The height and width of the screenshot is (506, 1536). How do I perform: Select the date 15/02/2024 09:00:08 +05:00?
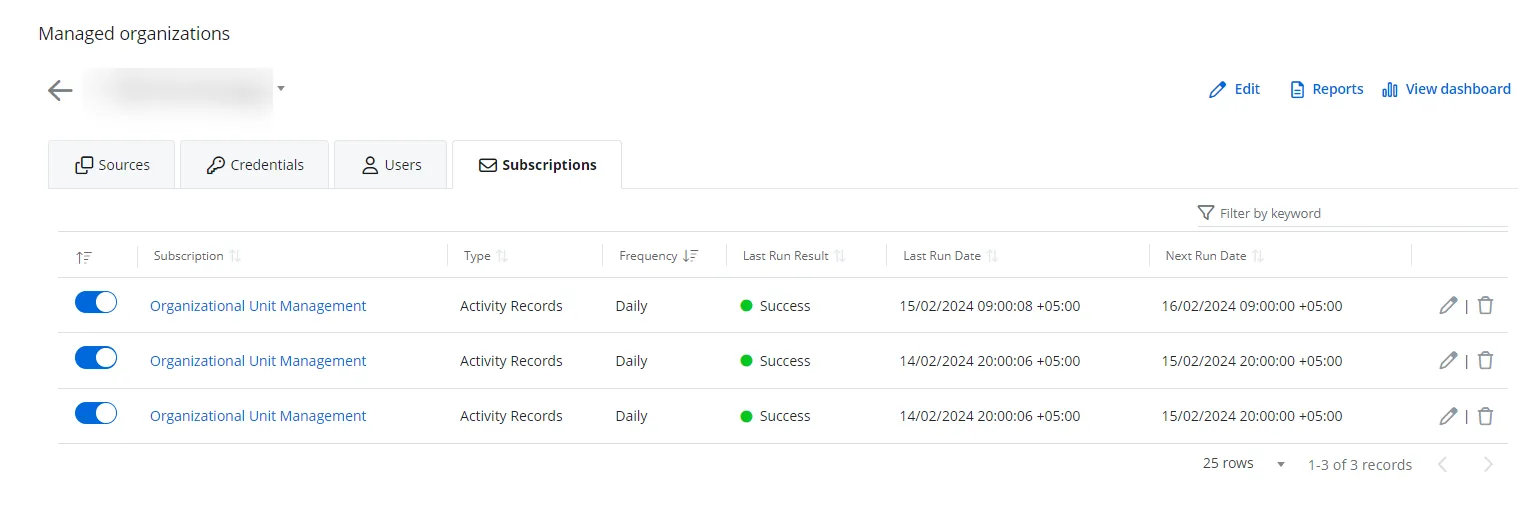pos(990,306)
